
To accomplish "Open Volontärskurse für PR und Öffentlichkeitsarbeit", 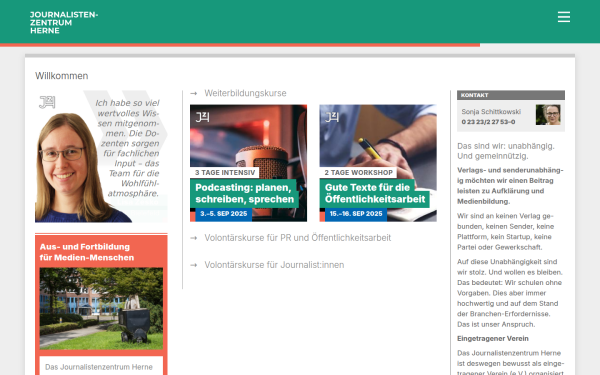I will click(298, 238).
